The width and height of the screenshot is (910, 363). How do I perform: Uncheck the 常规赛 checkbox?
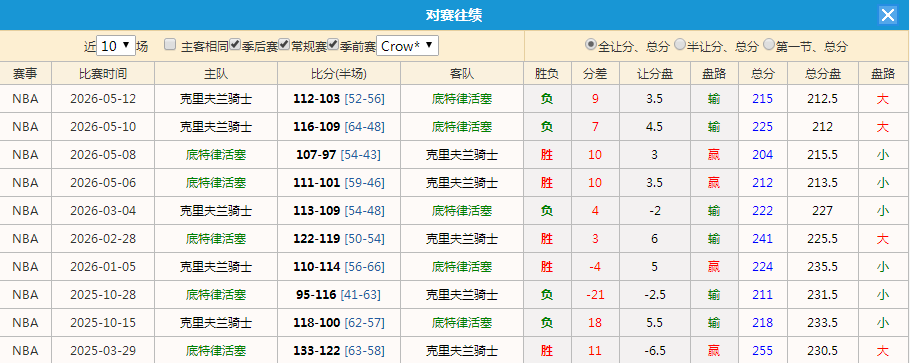tap(284, 45)
